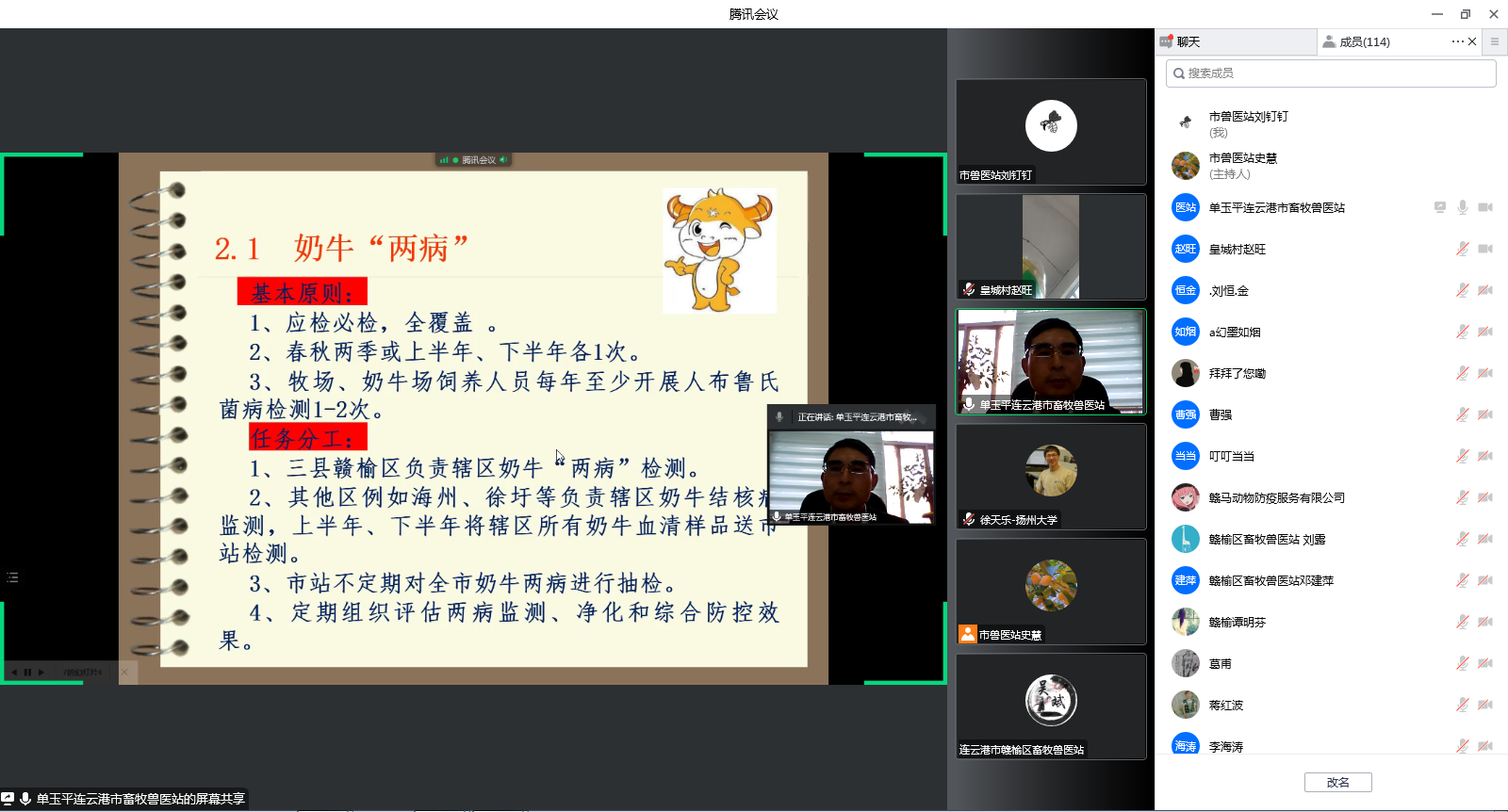
Task: Click the 改名 rename button
Action: pos(1337,782)
